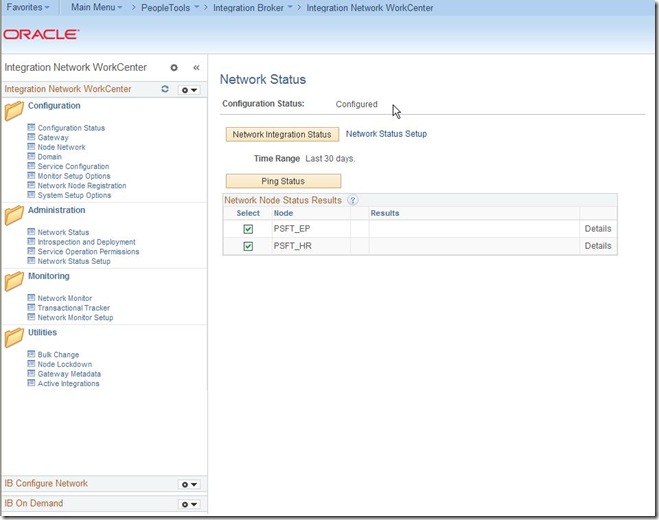Open Service Operation Permissions link

(88, 251)
